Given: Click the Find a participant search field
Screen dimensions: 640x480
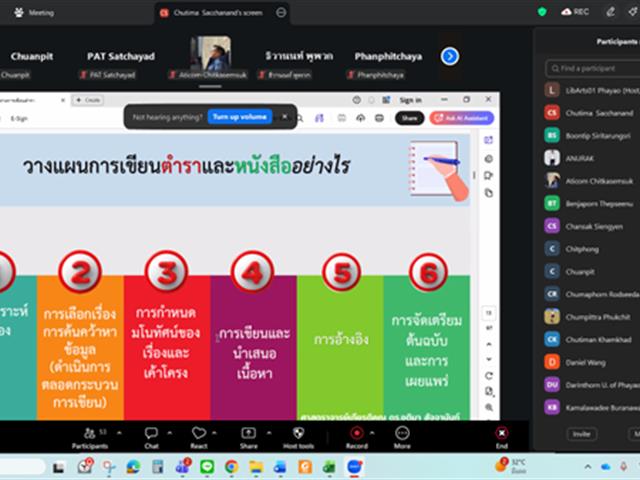Looking at the screenshot, I should [593, 68].
